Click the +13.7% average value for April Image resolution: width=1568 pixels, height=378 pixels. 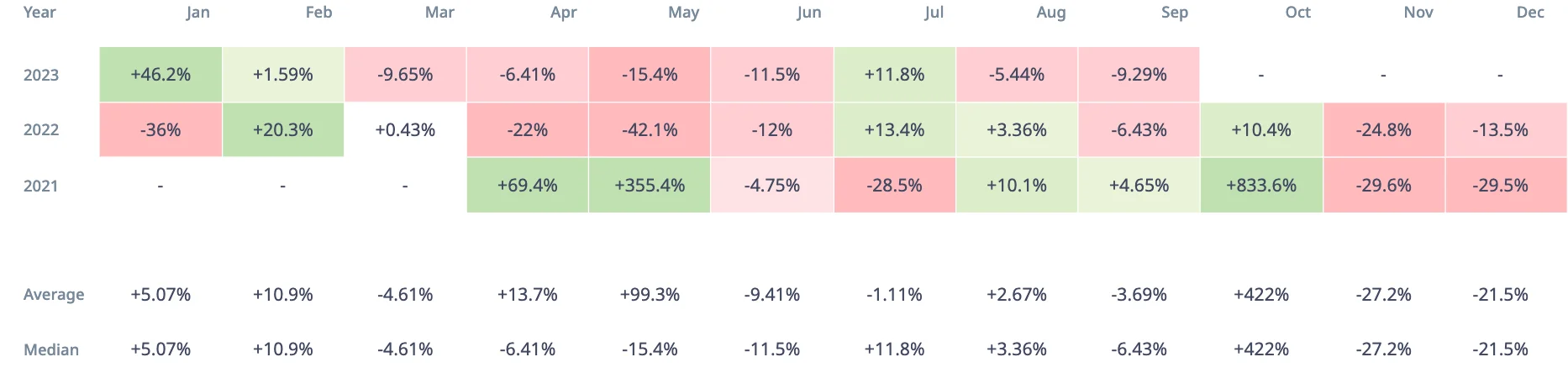click(x=528, y=295)
